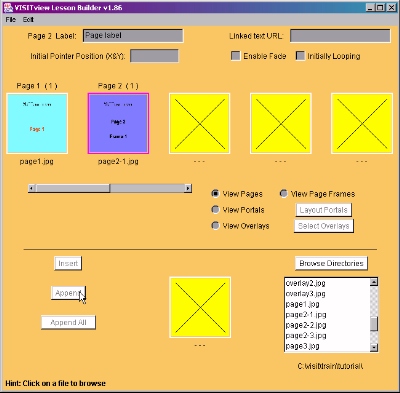Click the Browse Directories button
Screen dimensions: 400x393
(x=331, y=263)
